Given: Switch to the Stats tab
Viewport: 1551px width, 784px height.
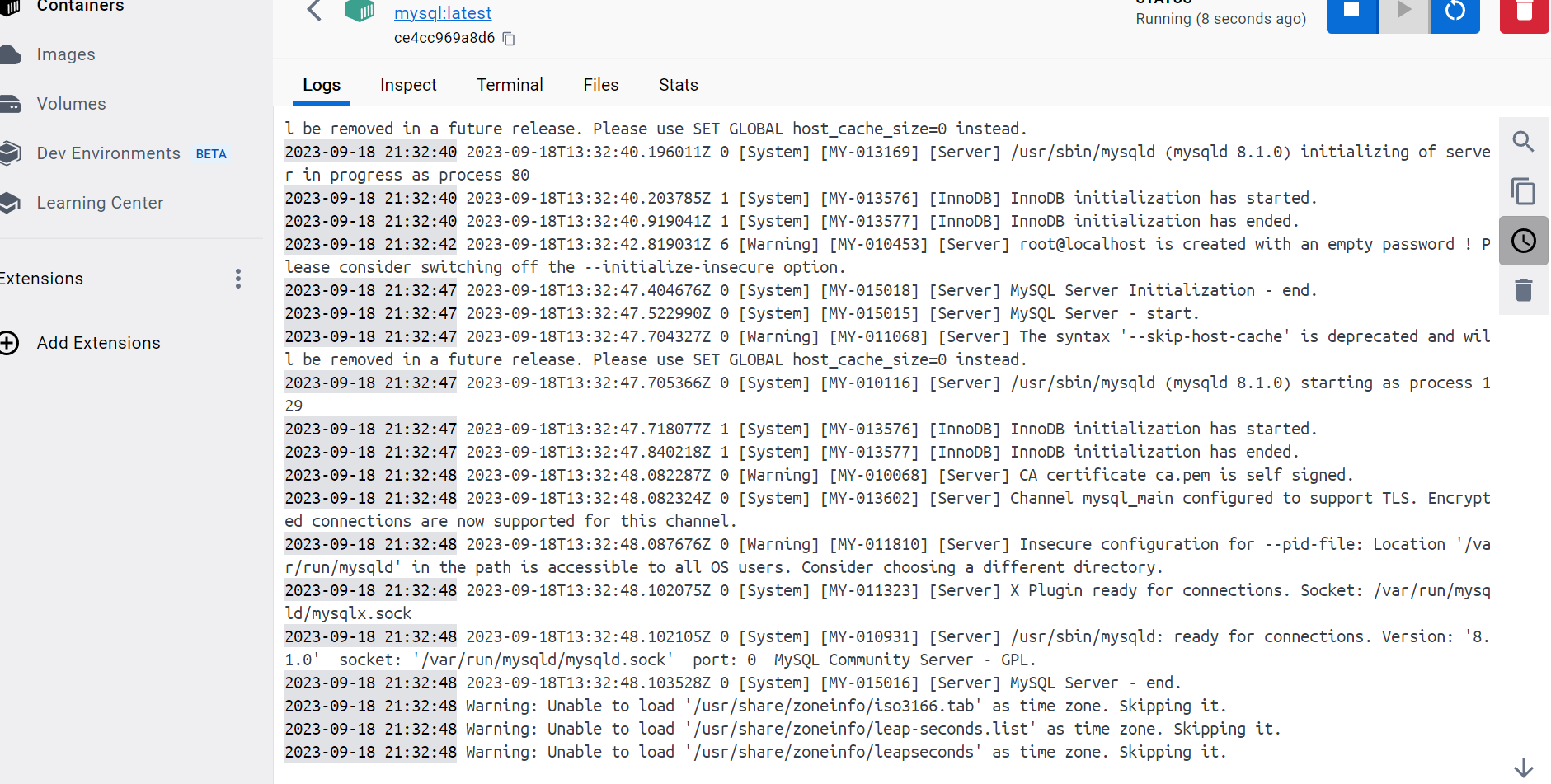Looking at the screenshot, I should 678,85.
